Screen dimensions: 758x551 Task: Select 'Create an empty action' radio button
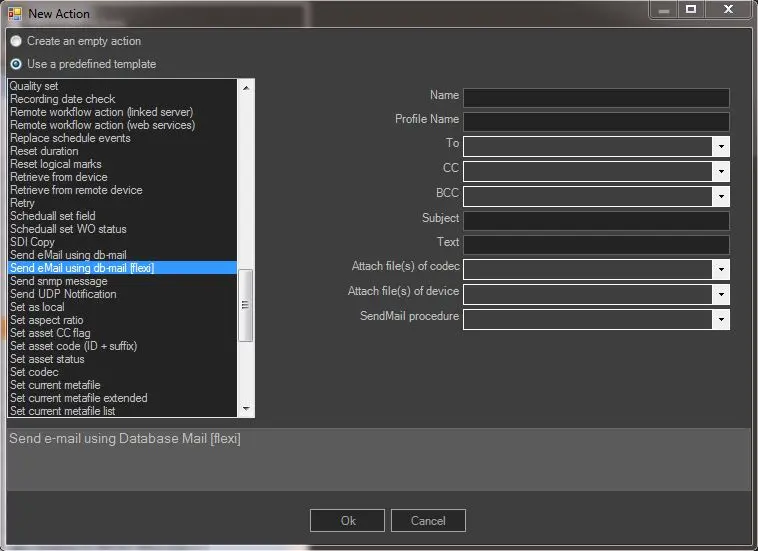[16, 41]
